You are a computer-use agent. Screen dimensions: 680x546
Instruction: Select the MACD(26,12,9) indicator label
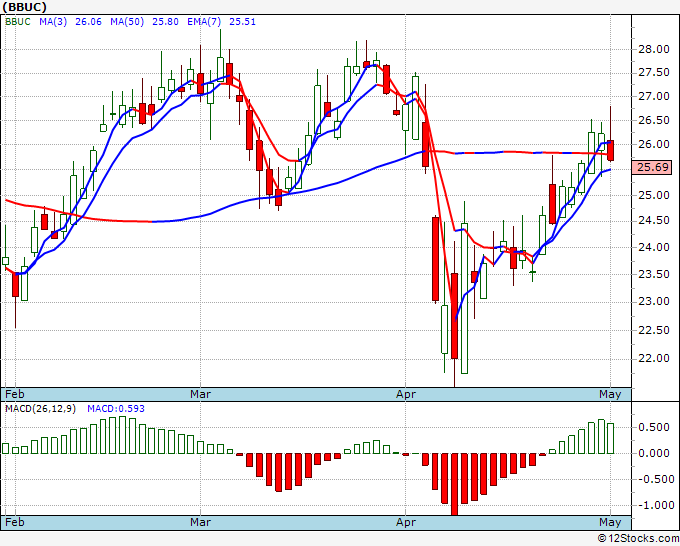(x=40, y=409)
